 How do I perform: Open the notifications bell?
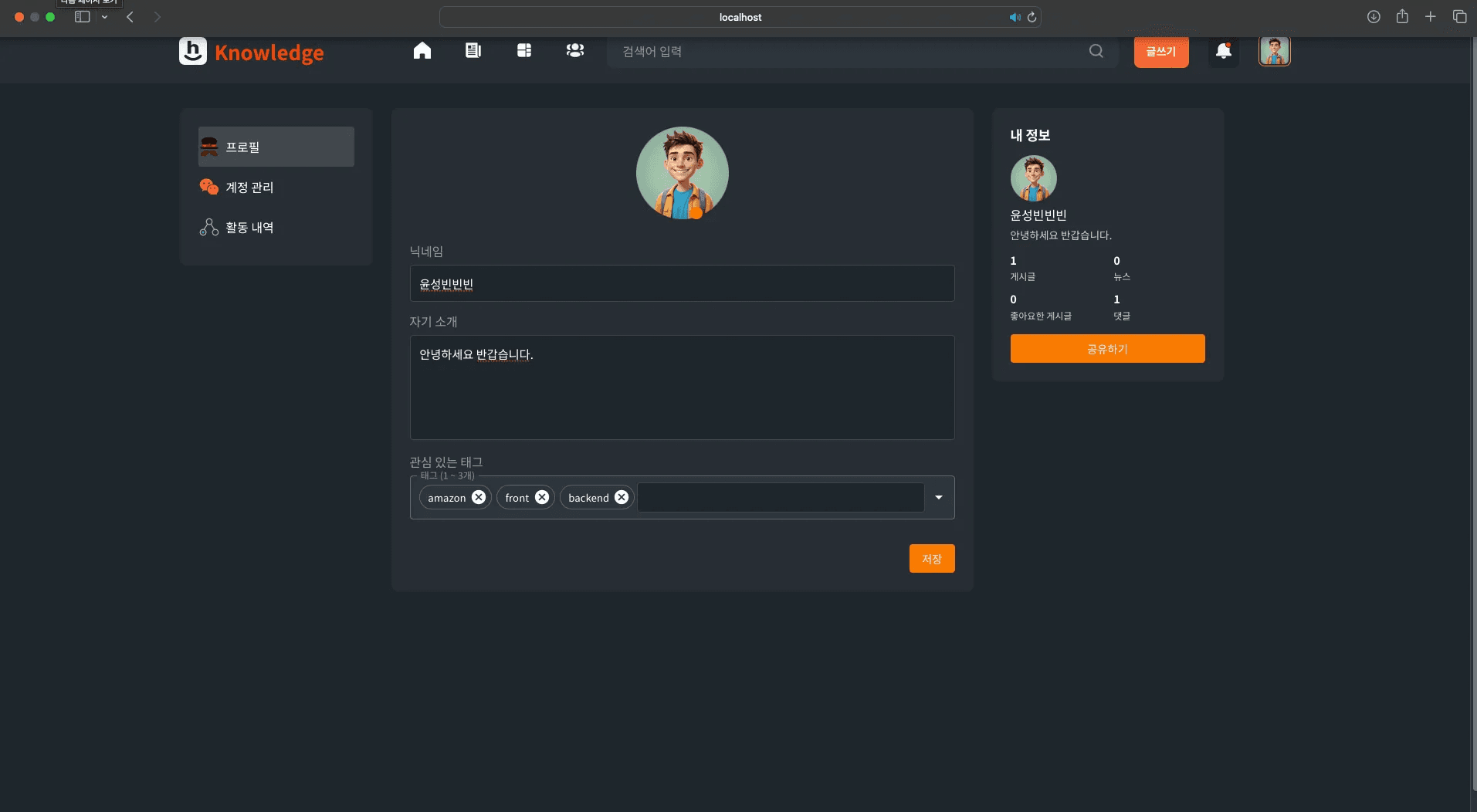tap(1223, 52)
